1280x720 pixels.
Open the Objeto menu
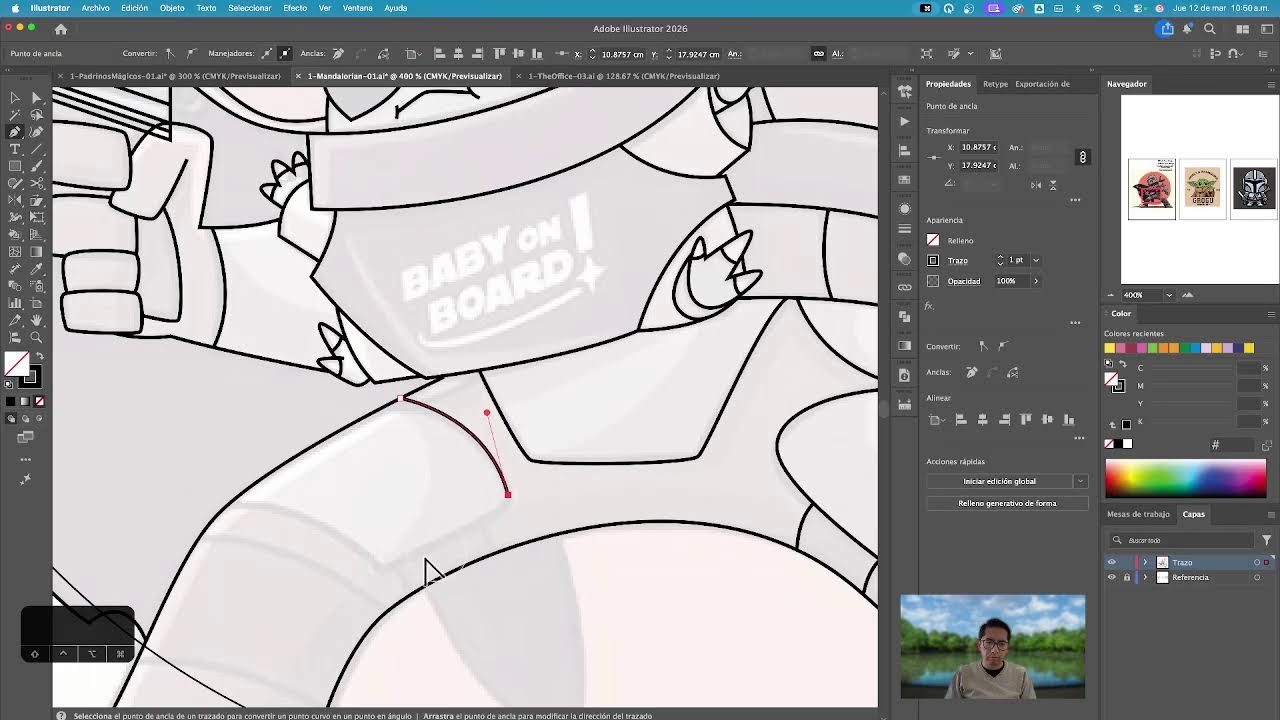[172, 8]
